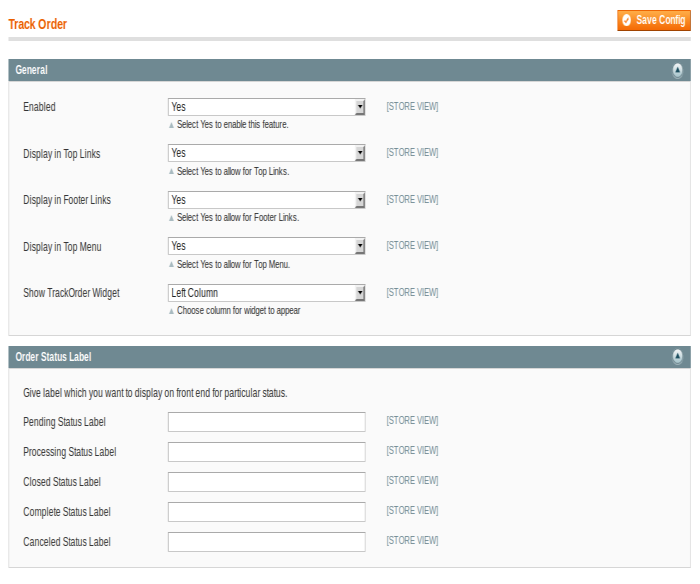Focus the Complete Status Label field
Image resolution: width=700 pixels, height=584 pixels.
coord(267,512)
